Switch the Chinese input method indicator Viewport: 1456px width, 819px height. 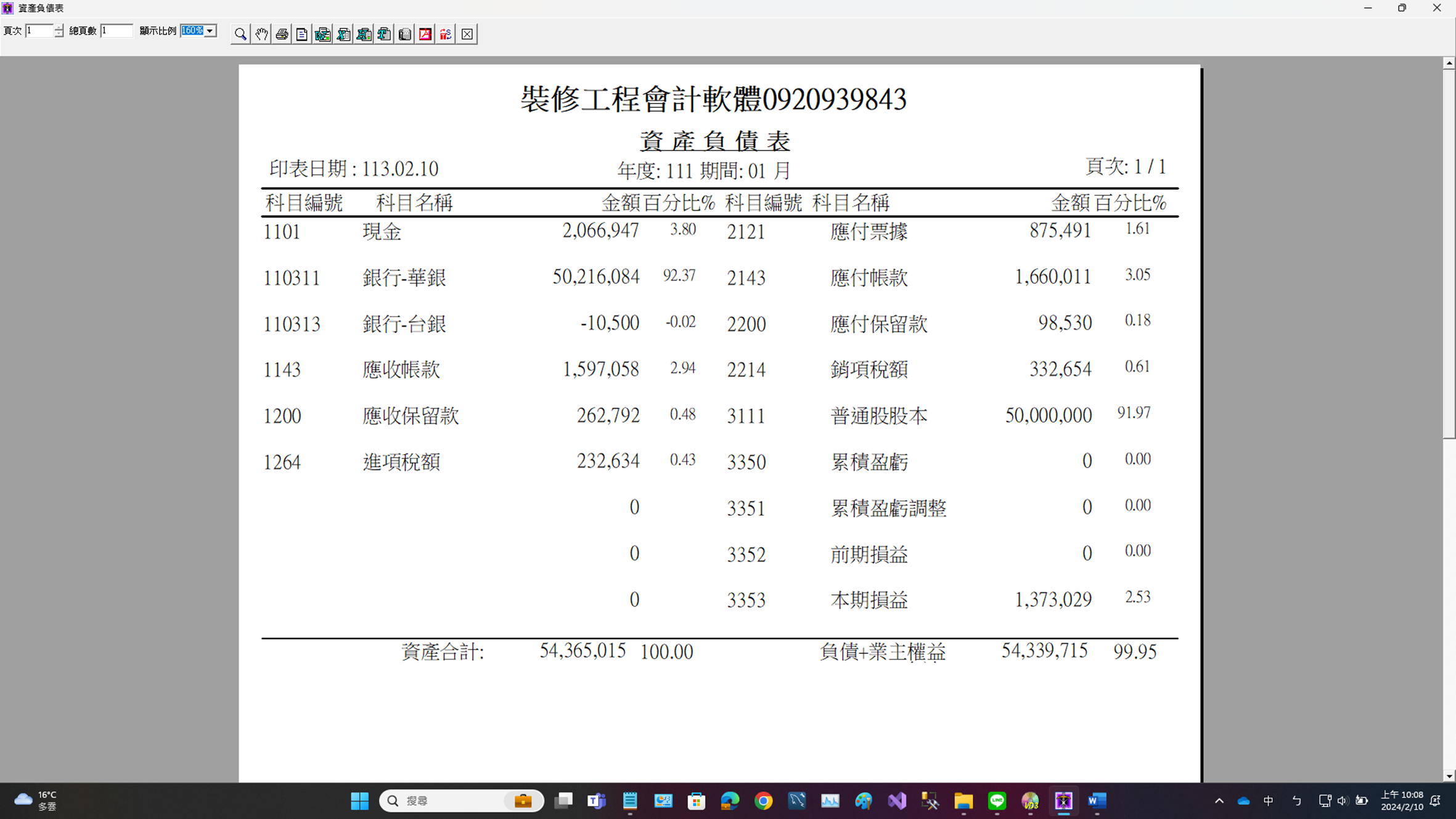tap(1268, 801)
